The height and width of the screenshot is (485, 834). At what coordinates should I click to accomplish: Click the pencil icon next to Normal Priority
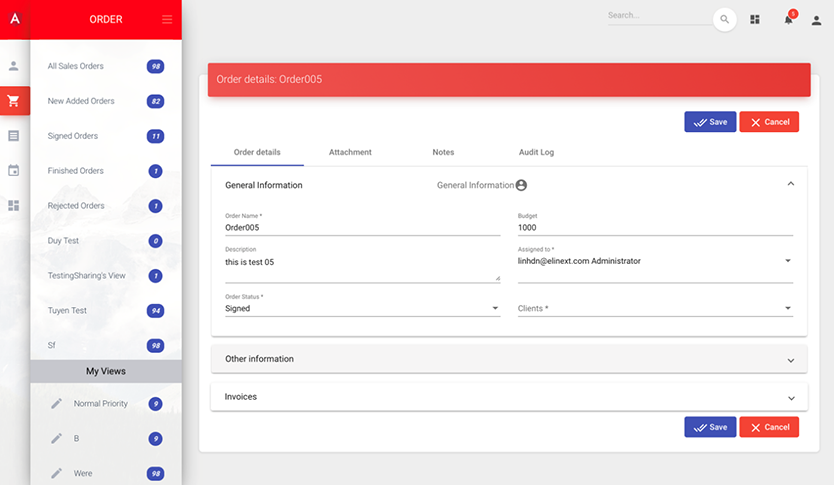pos(57,404)
